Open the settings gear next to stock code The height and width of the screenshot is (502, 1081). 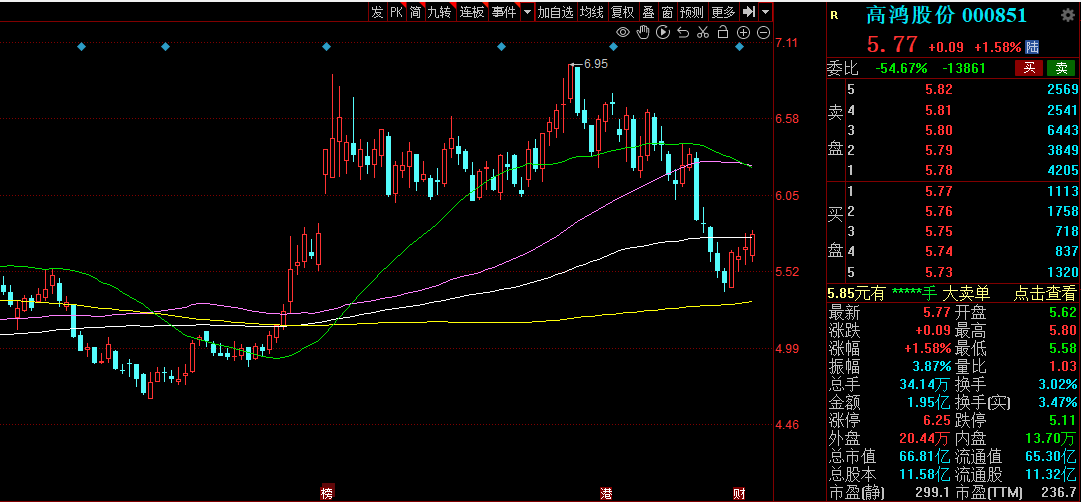pyautogui.click(x=1067, y=14)
